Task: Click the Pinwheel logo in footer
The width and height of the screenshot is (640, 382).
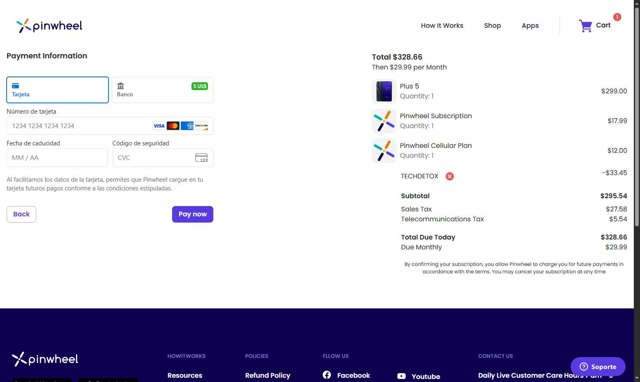Action: (45, 359)
